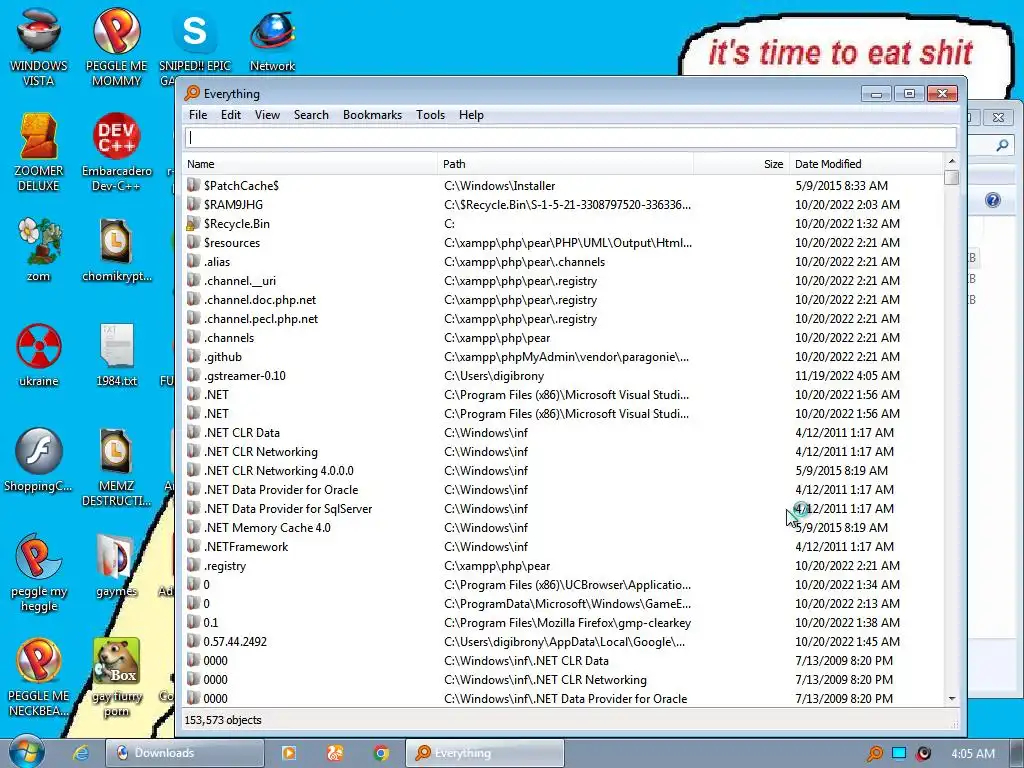
Task: Select the .channel.doc.php.net row
Action: pyautogui.click(x=564, y=300)
